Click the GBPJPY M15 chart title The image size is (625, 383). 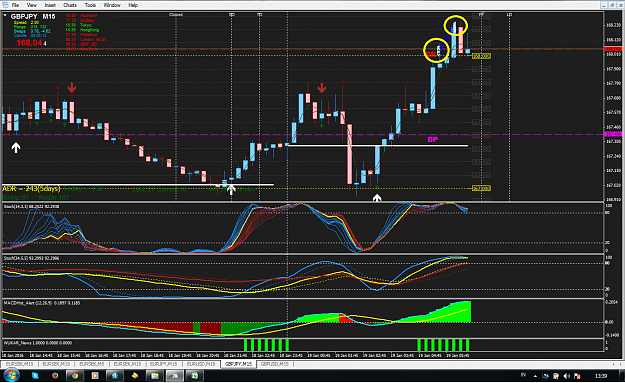click(33, 16)
